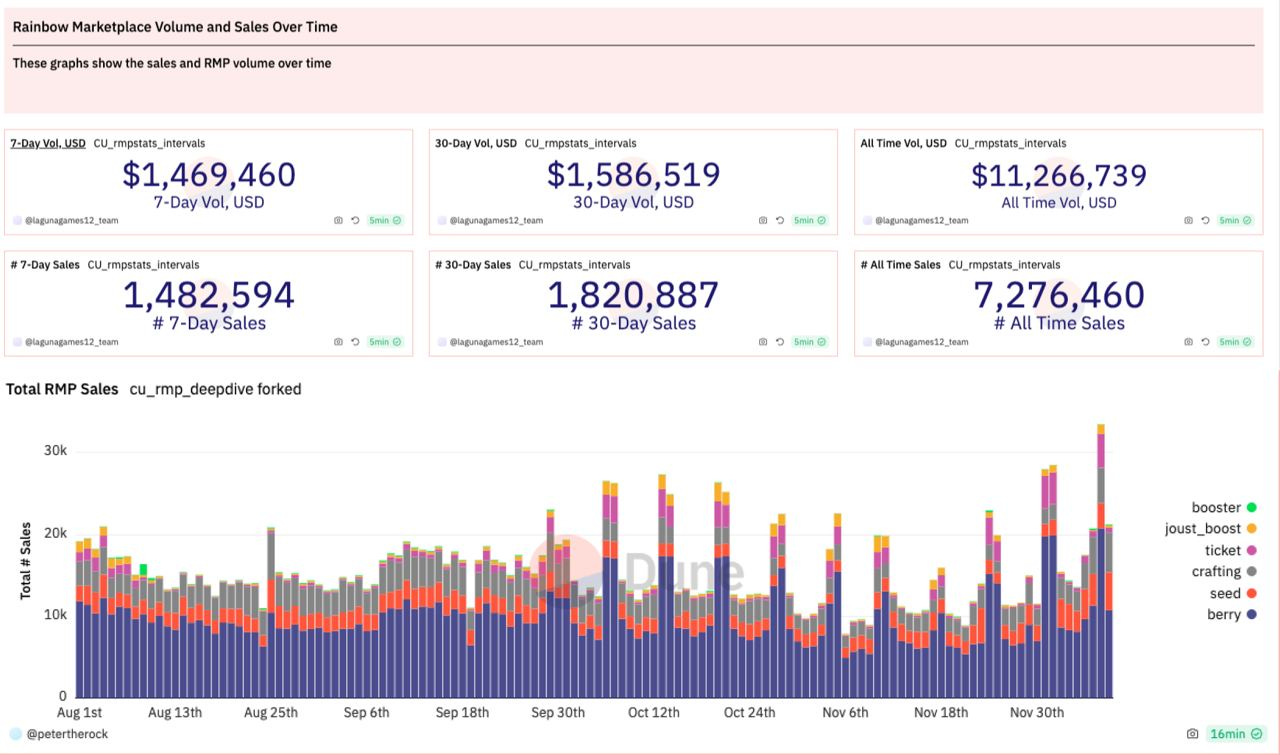This screenshot has width=1280, height=755.
Task: Click the refresh icon on All Time Vol card
Action: point(1205,220)
